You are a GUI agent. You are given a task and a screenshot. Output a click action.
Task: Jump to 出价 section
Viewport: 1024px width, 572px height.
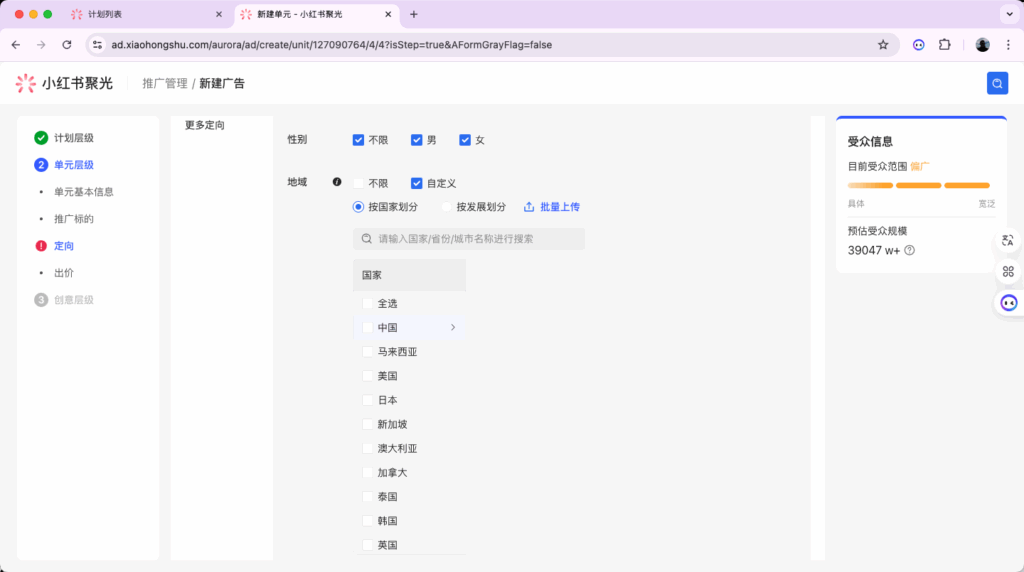pyautogui.click(x=64, y=272)
